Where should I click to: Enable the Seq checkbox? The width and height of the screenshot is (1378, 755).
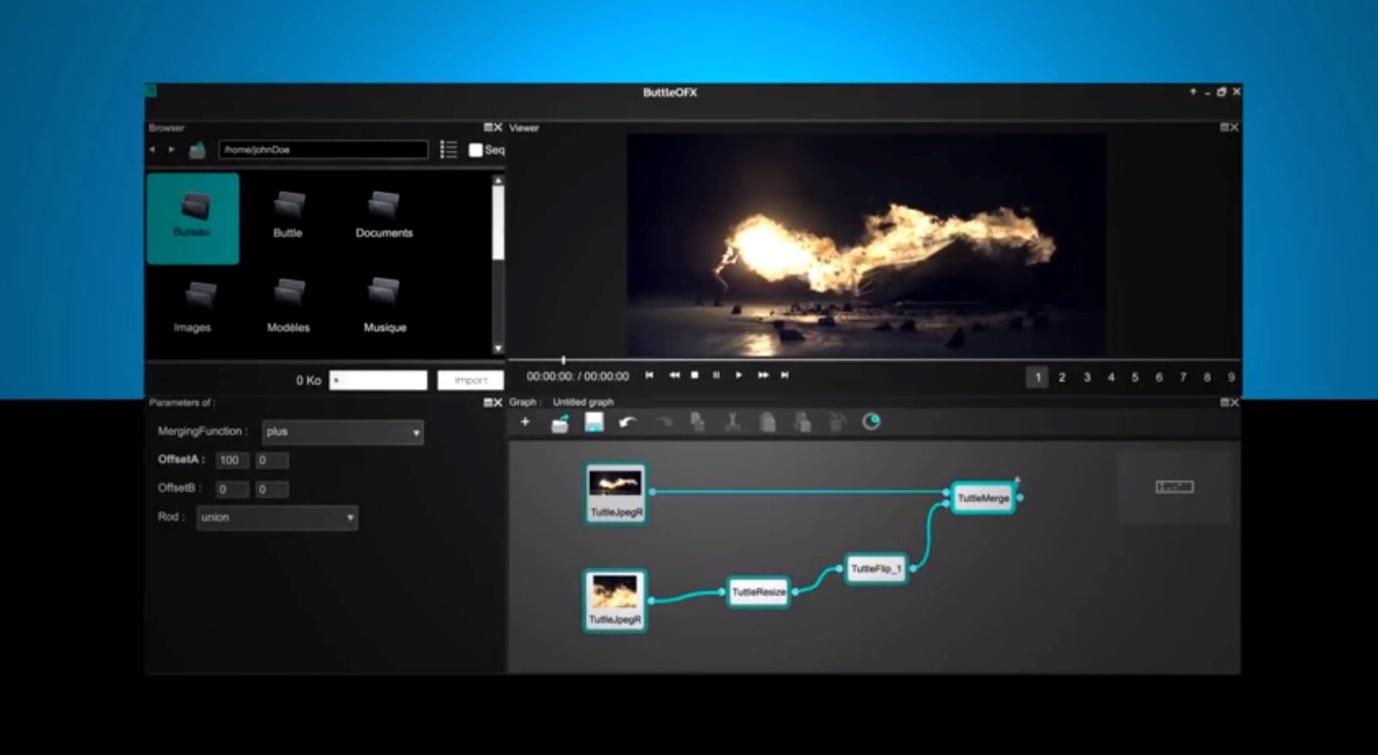[476, 150]
